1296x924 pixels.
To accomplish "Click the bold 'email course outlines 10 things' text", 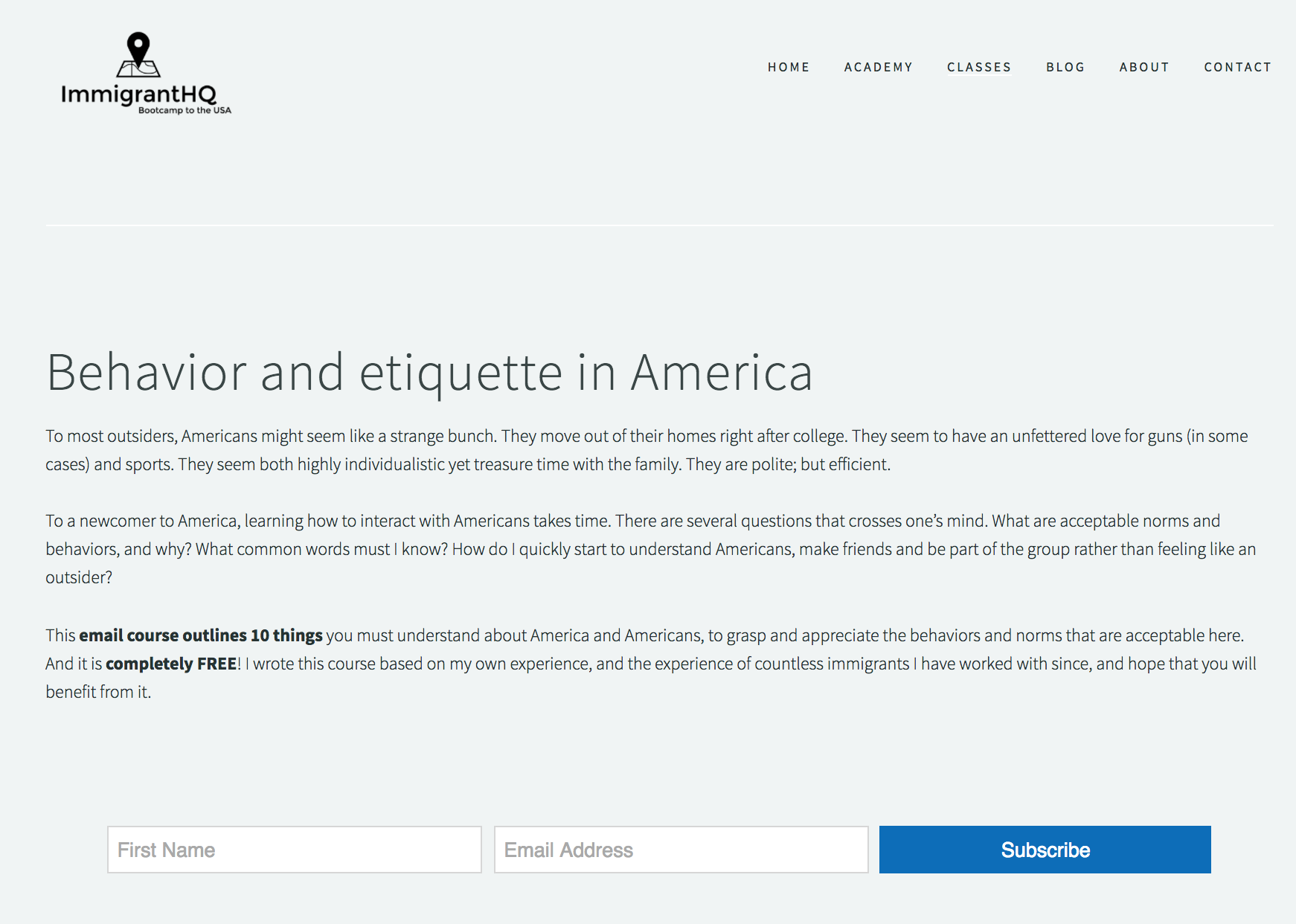I will [201, 635].
